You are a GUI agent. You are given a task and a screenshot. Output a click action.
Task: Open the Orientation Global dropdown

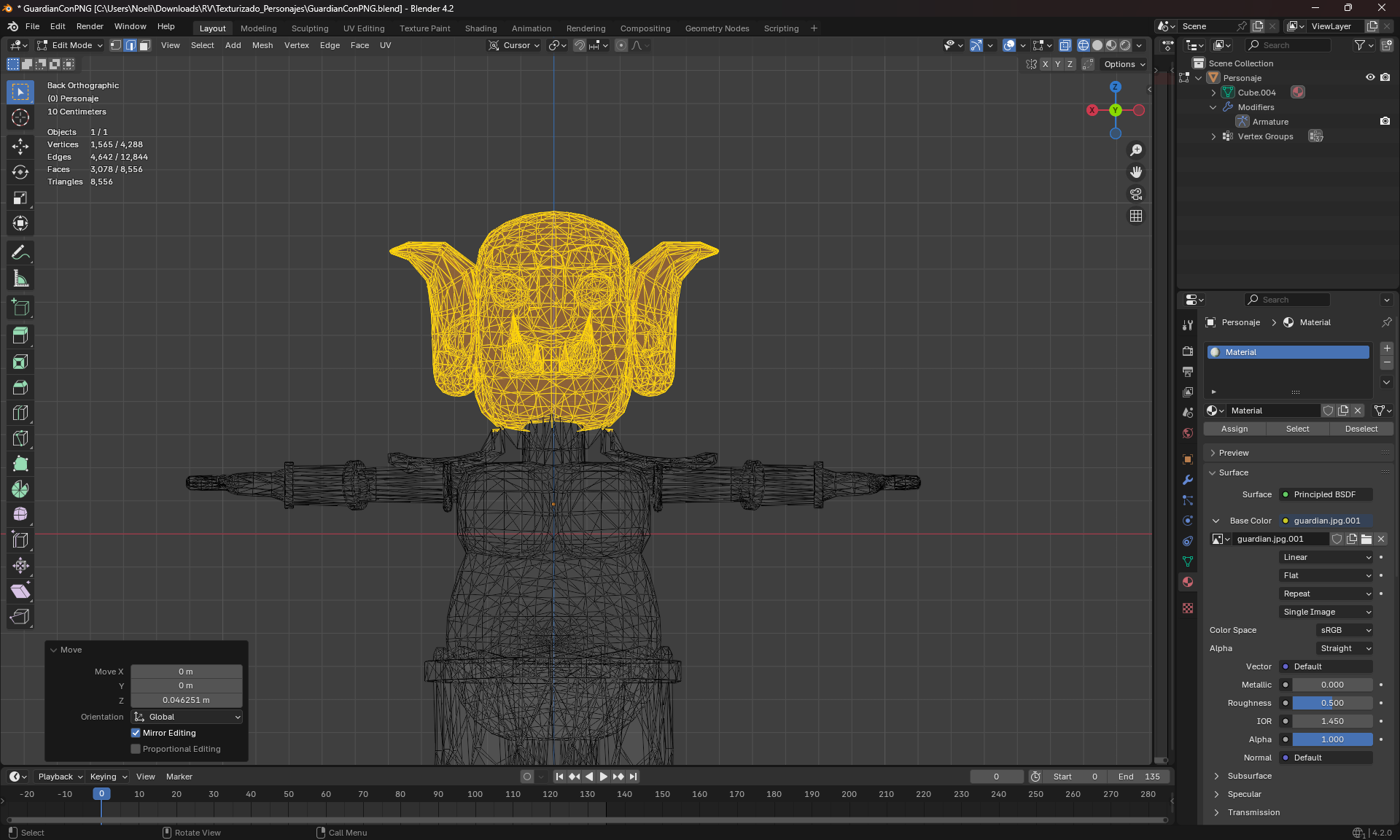(187, 717)
